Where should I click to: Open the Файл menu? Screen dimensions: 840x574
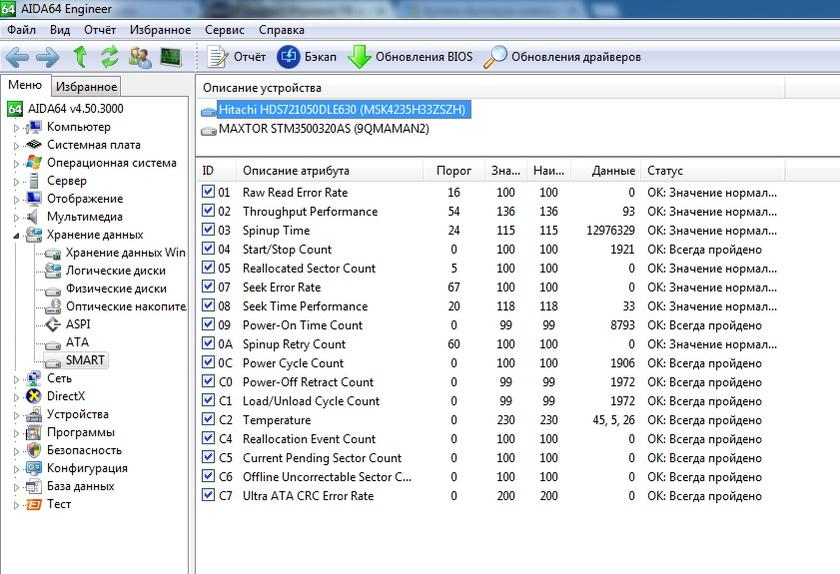pos(21,30)
